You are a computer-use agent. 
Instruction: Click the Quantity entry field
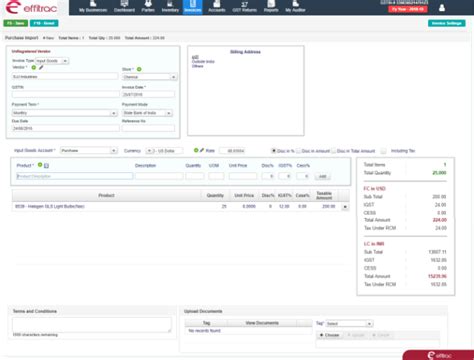click(x=195, y=176)
